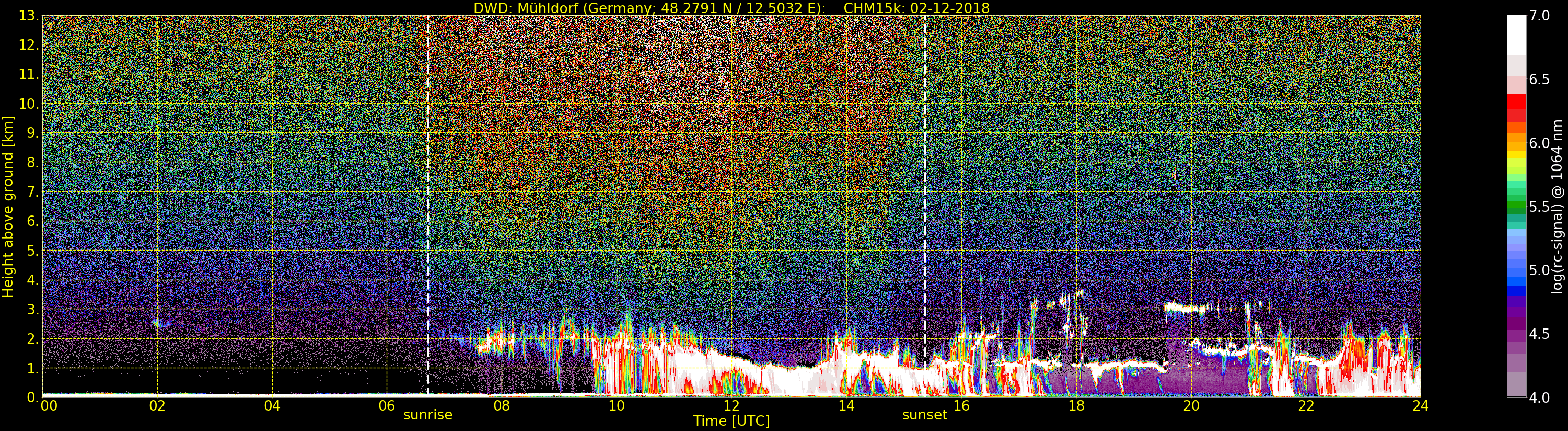Click the 'sunrise' label below the axis
Image resolution: width=1568 pixels, height=431 pixels.
428,415
